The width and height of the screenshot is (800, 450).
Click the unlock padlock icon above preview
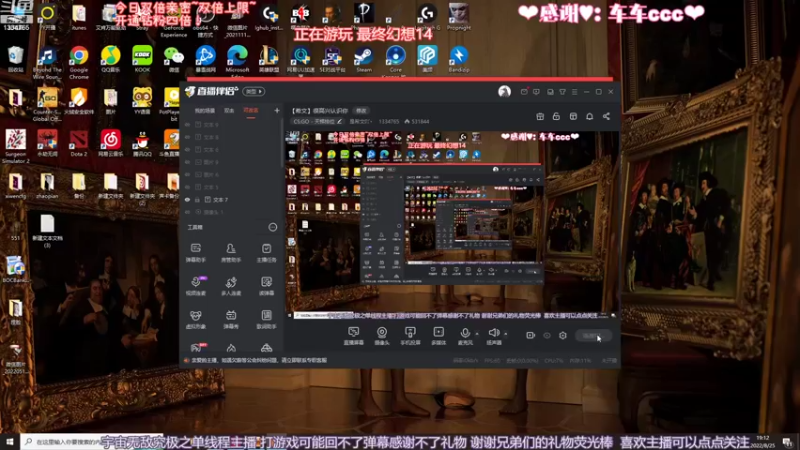click(x=556, y=116)
